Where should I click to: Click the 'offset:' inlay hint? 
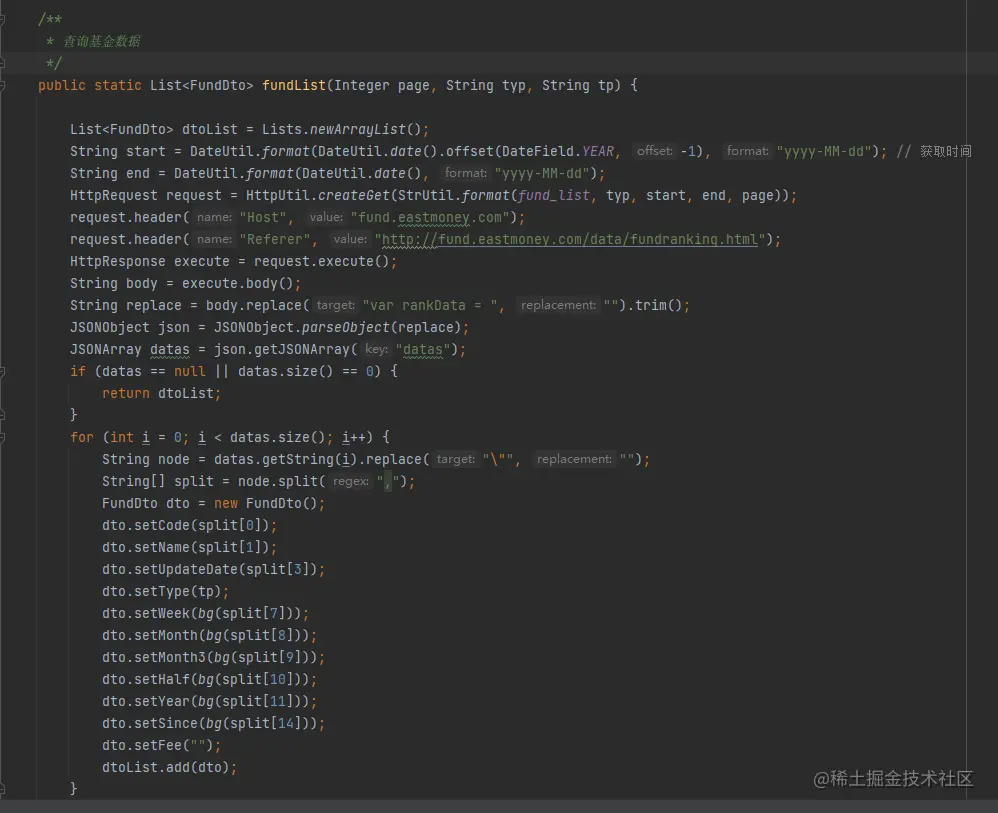(x=654, y=151)
